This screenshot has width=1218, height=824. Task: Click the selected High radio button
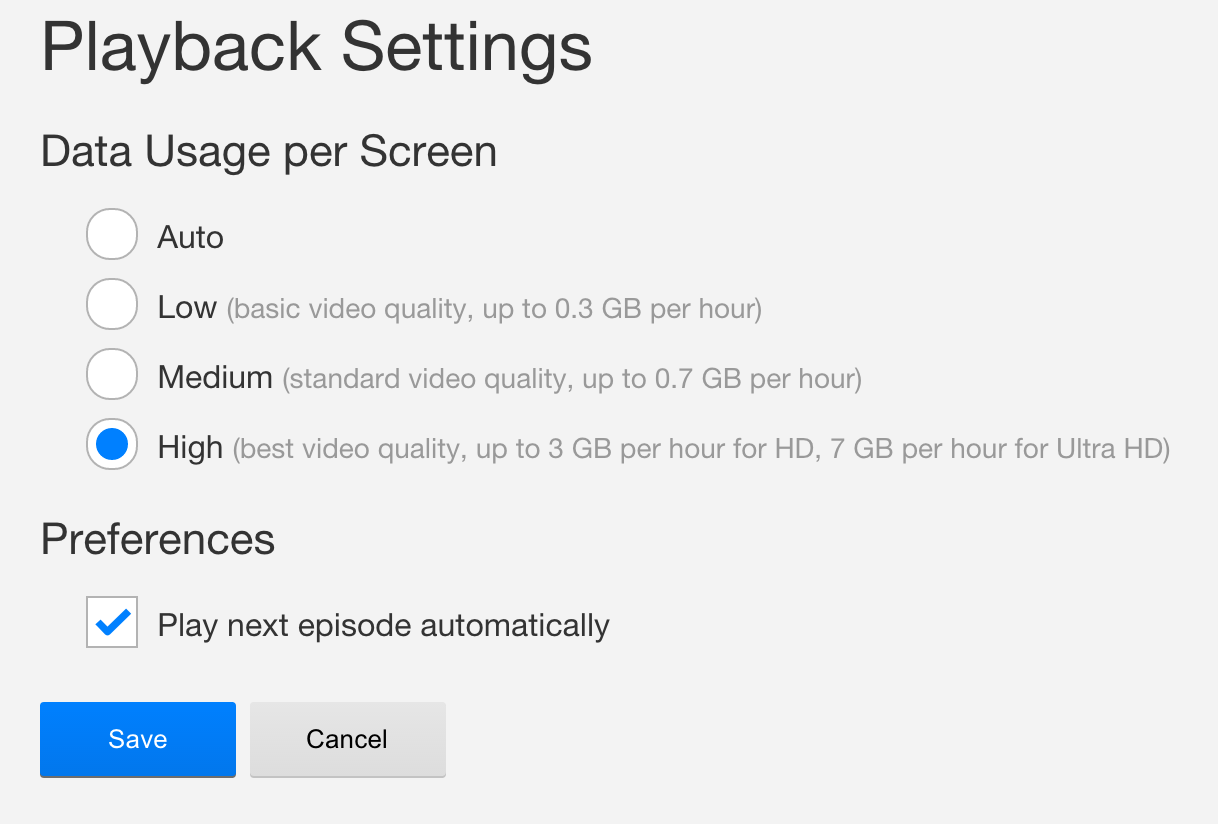[x=112, y=445]
